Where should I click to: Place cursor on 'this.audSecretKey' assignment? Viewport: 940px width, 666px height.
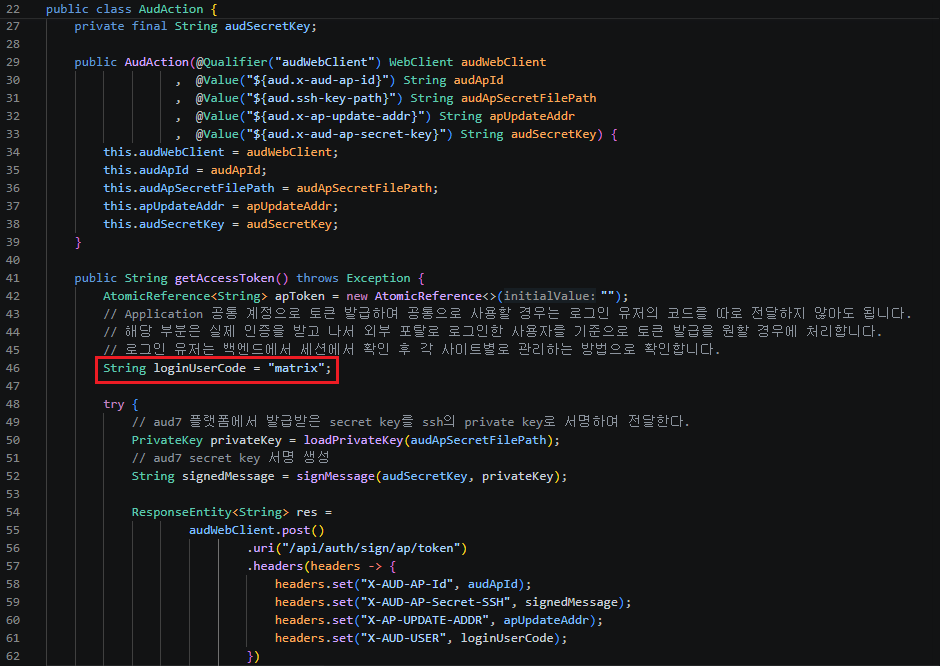point(164,224)
